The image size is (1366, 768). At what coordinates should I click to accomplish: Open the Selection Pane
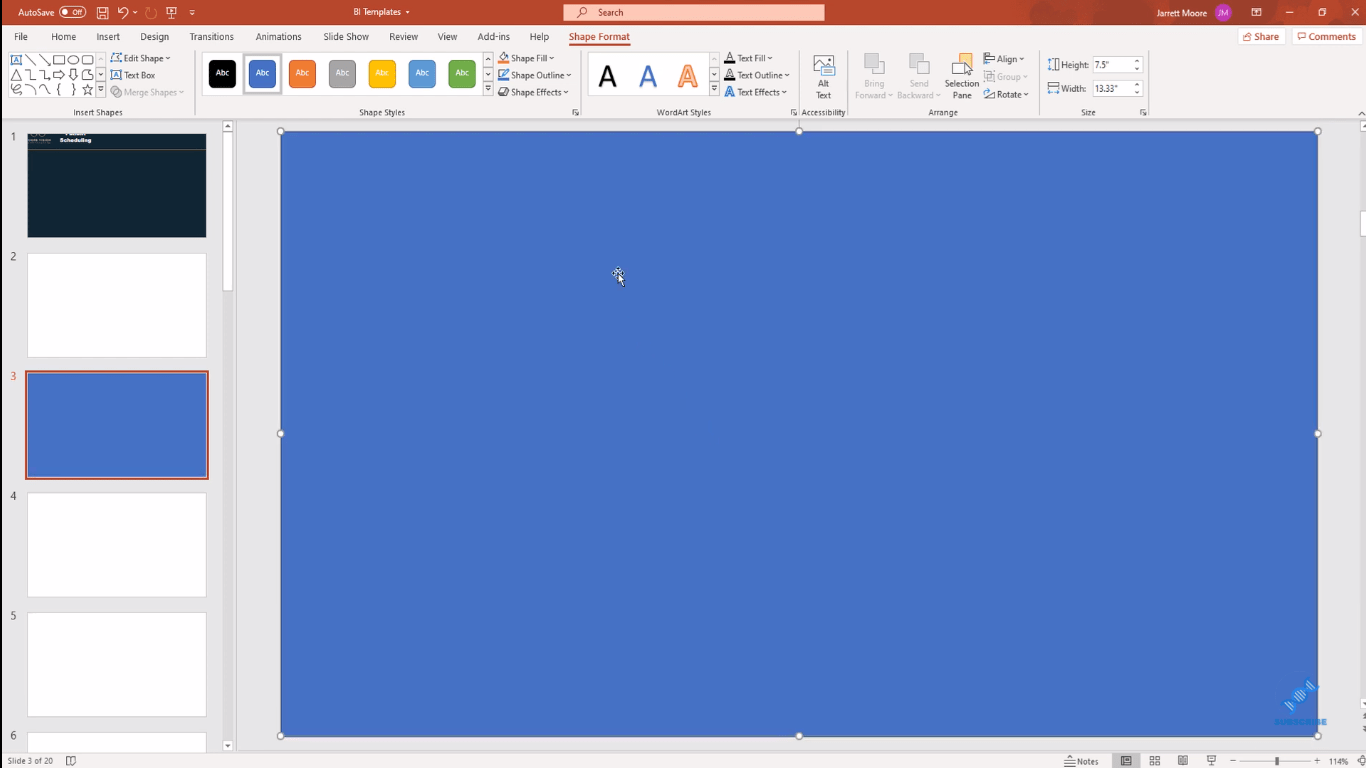pyautogui.click(x=962, y=76)
